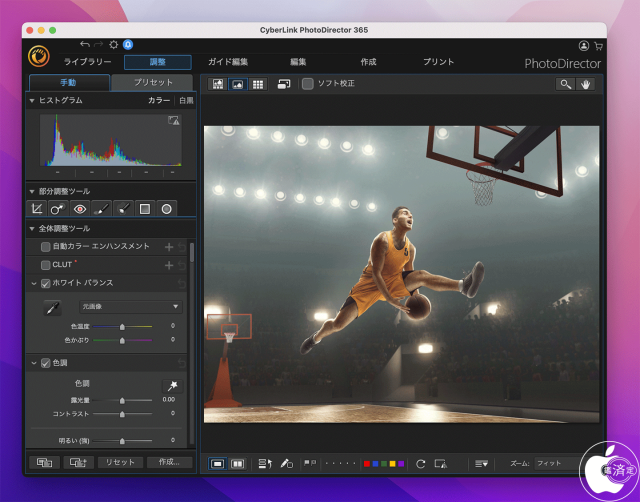Screen dimensions: 640x502
Task: Uncheck the 色調 checkbox
Action: tap(46, 363)
